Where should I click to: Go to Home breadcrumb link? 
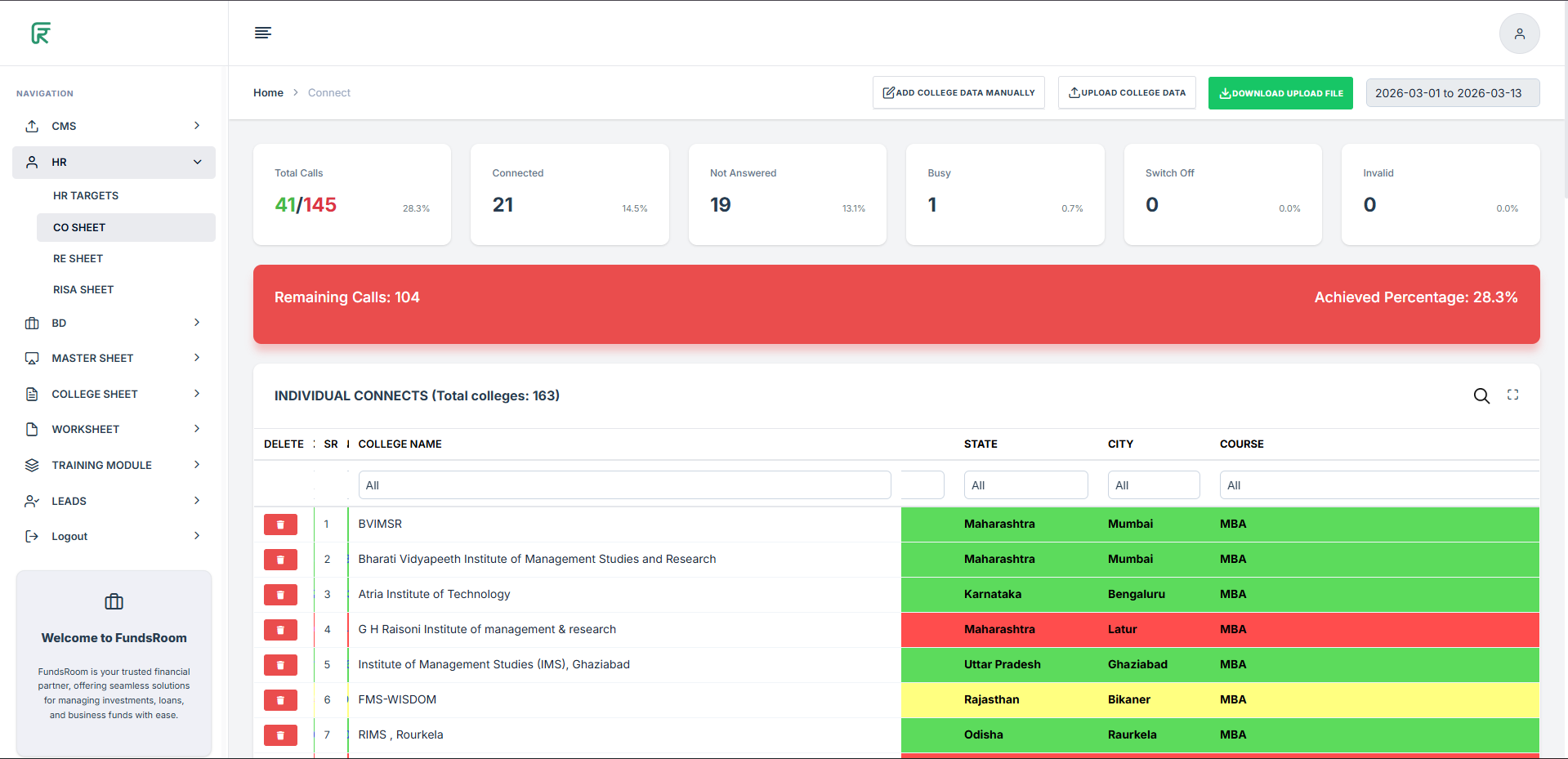coord(268,93)
